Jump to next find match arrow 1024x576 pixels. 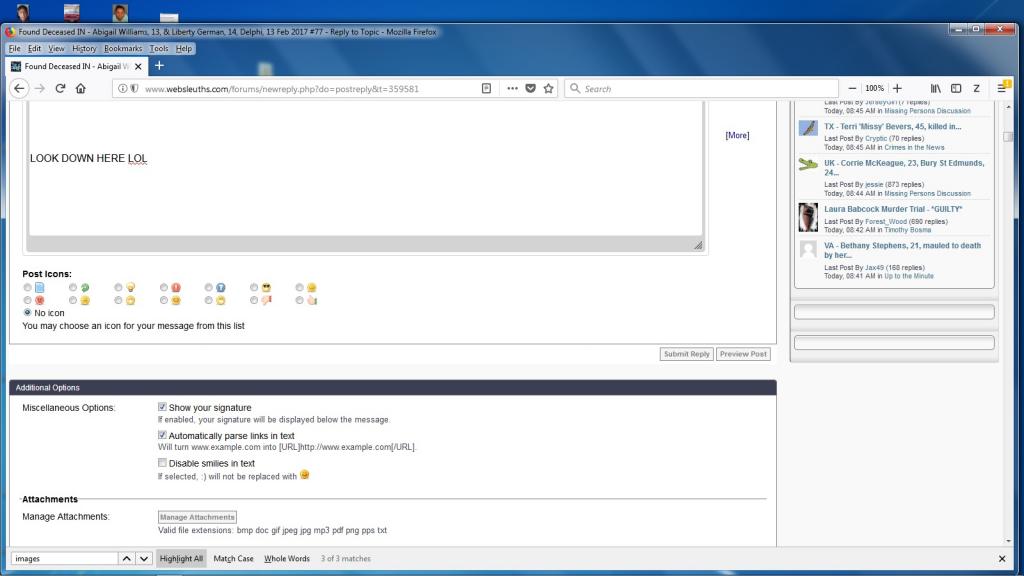pos(144,559)
